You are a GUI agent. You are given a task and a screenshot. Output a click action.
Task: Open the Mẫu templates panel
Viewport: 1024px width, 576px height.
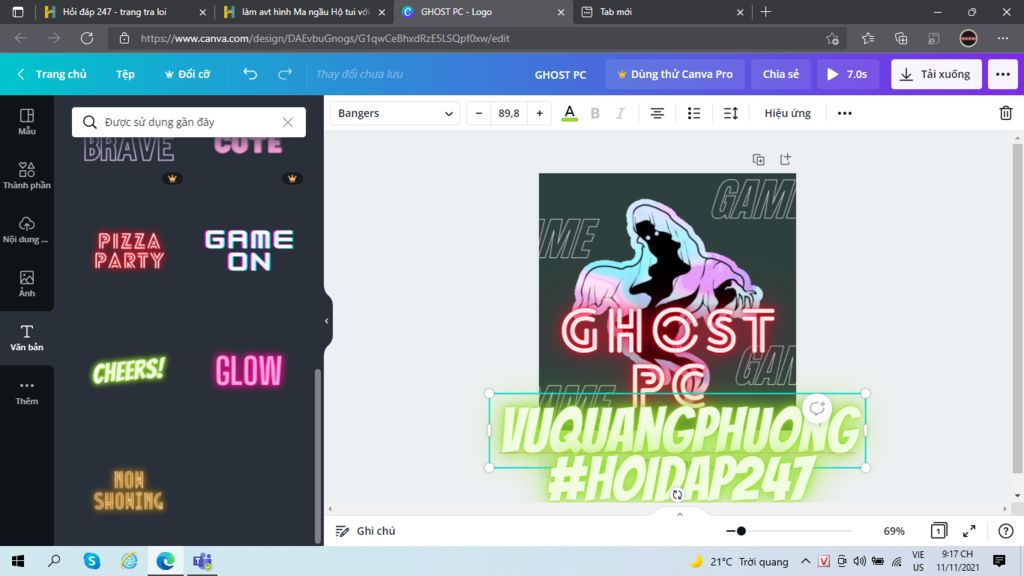pyautogui.click(x=27, y=122)
